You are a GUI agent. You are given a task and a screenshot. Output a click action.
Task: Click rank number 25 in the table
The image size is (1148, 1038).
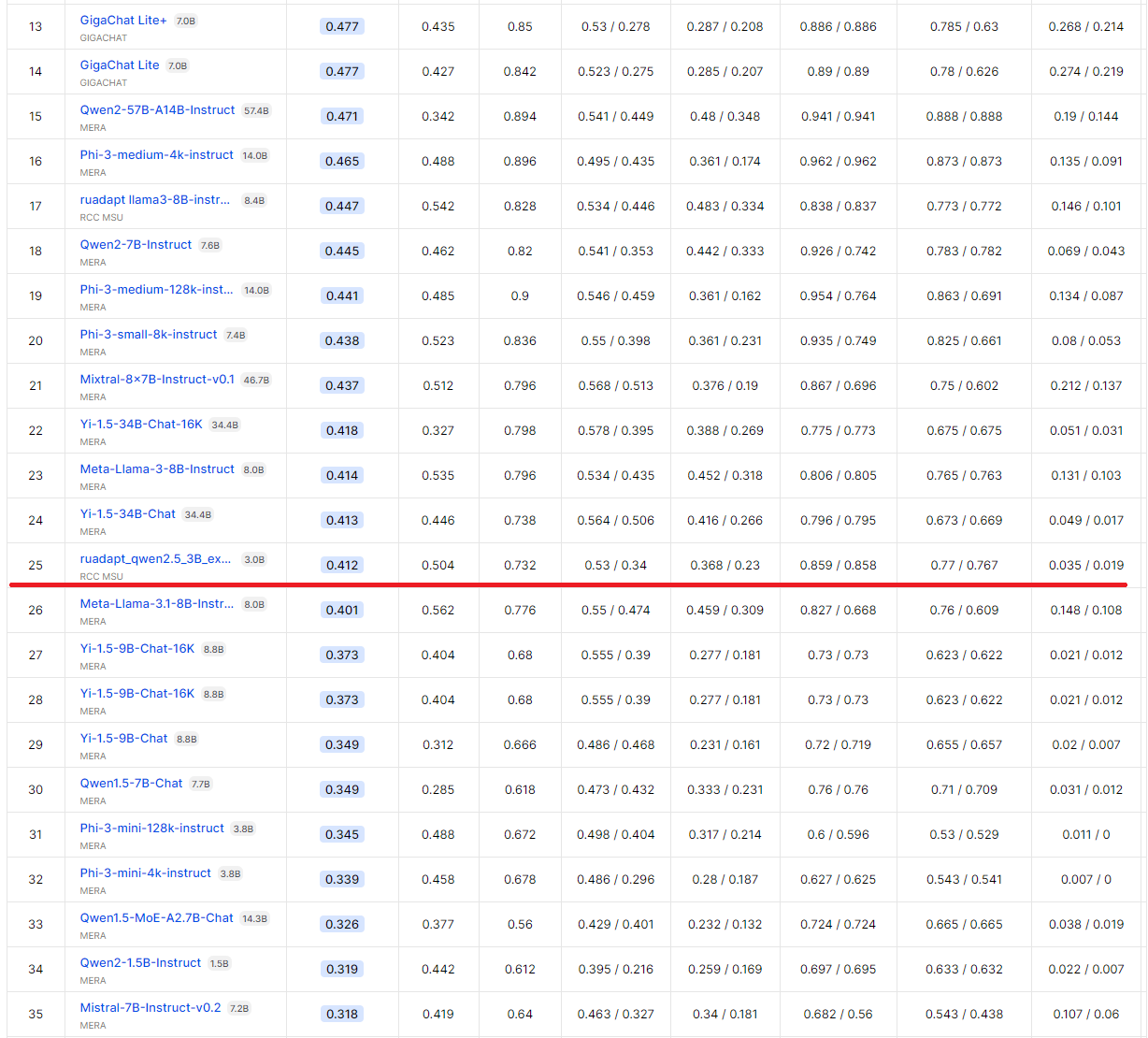tap(36, 565)
